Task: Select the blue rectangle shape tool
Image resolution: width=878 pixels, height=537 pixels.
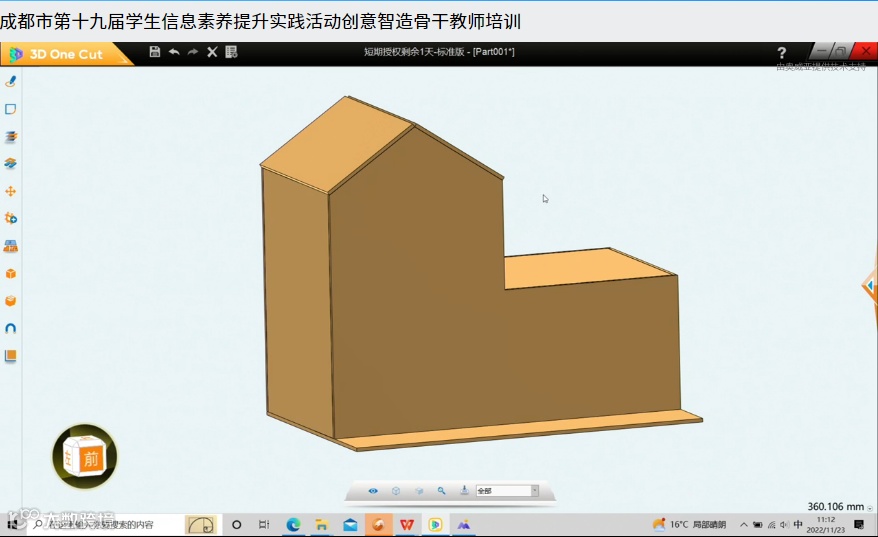Action: pos(10,109)
